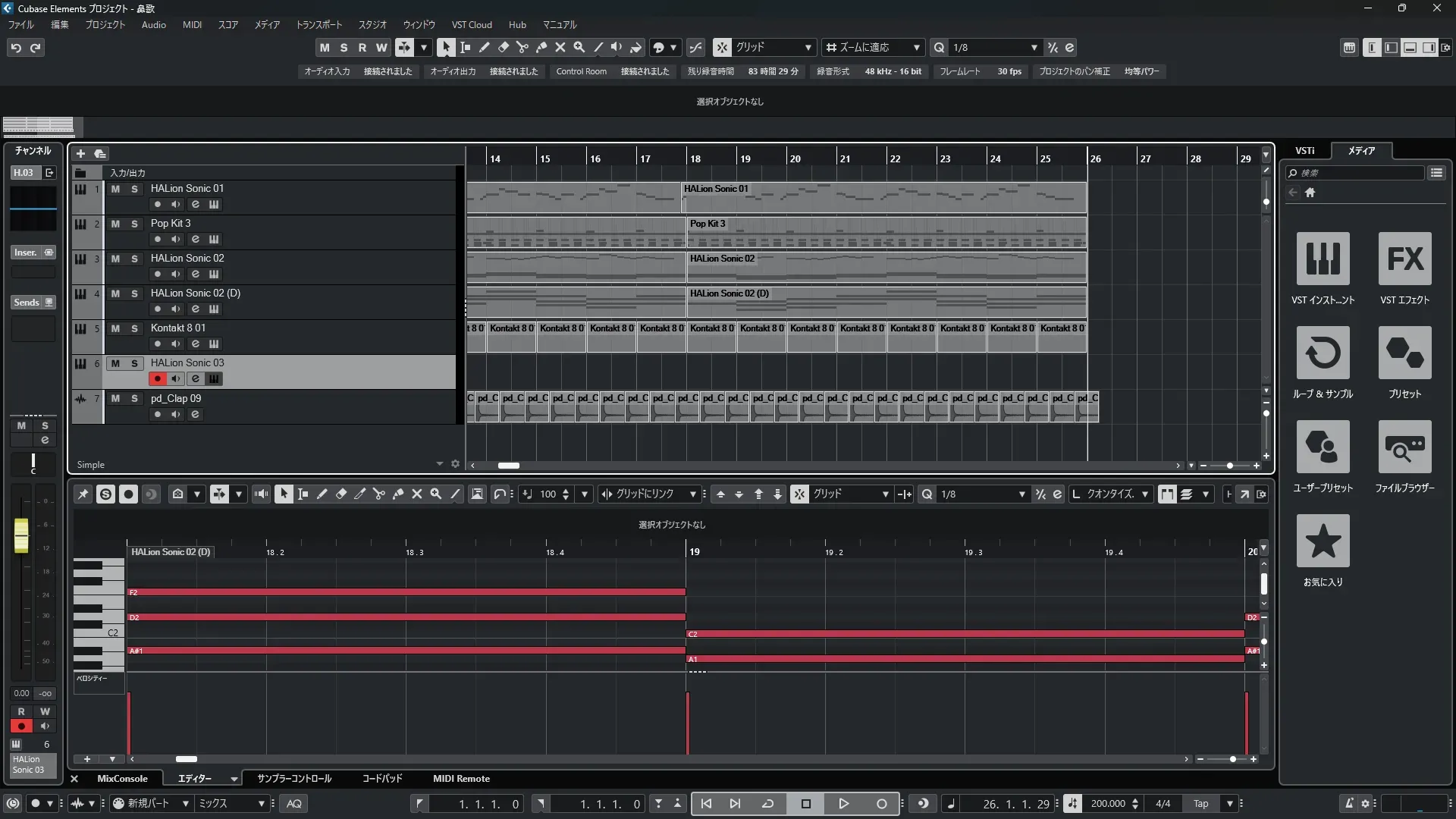Open the Loops & Samples media tile
Viewport: 1456px width, 819px height.
tap(1323, 353)
